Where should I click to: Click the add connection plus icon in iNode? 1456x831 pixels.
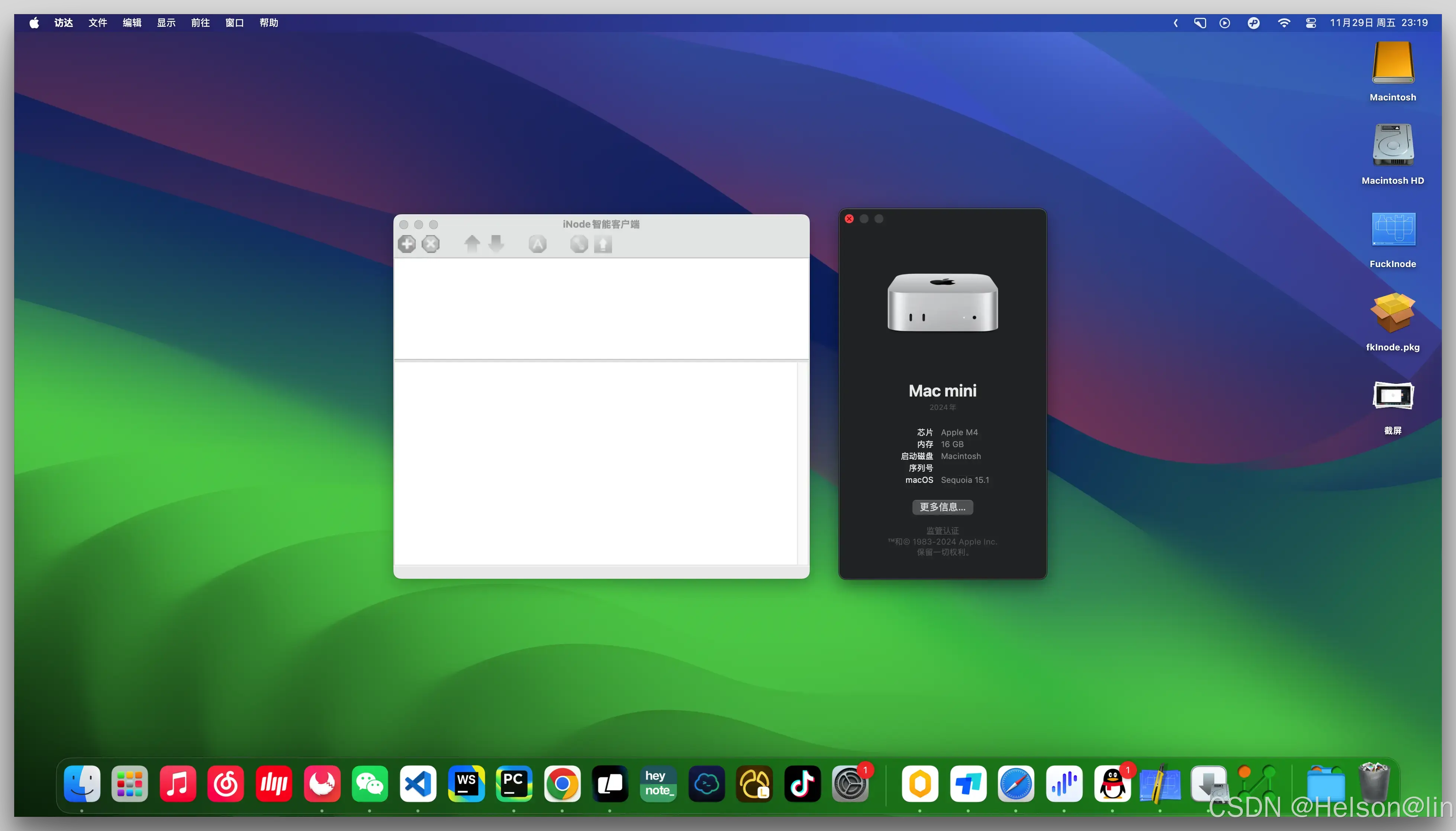(407, 244)
